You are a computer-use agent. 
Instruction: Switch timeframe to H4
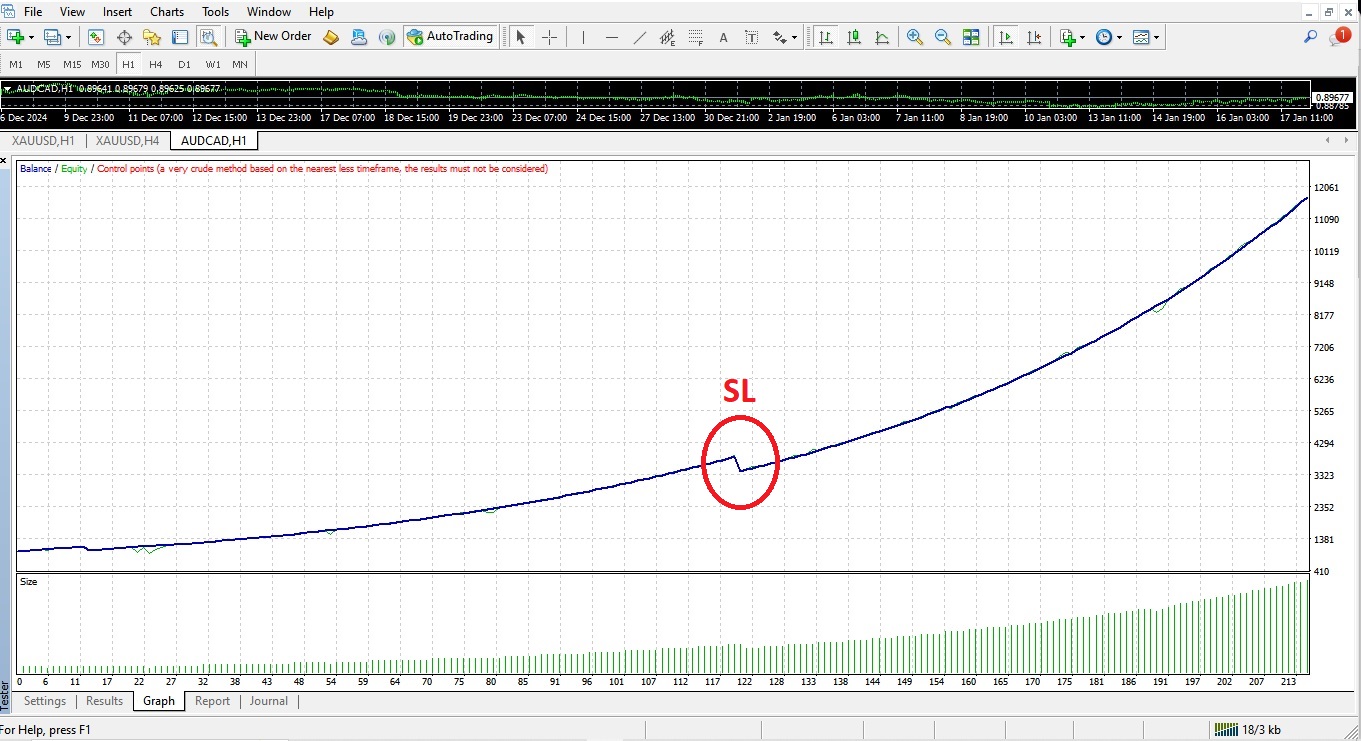click(156, 64)
